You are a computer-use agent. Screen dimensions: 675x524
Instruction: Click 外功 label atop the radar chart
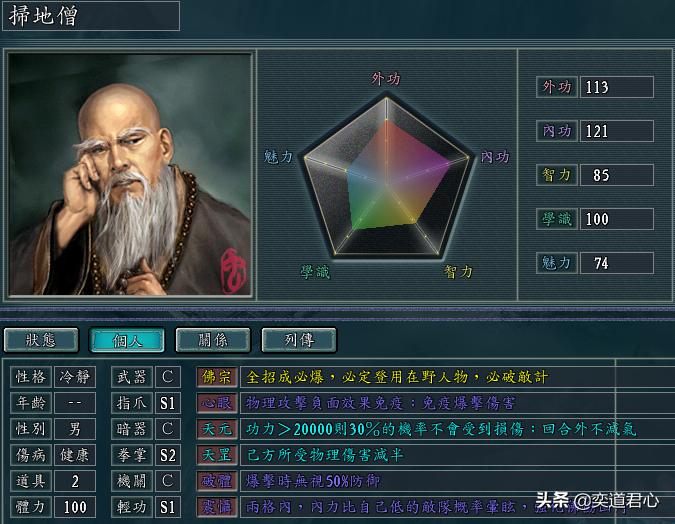[386, 79]
